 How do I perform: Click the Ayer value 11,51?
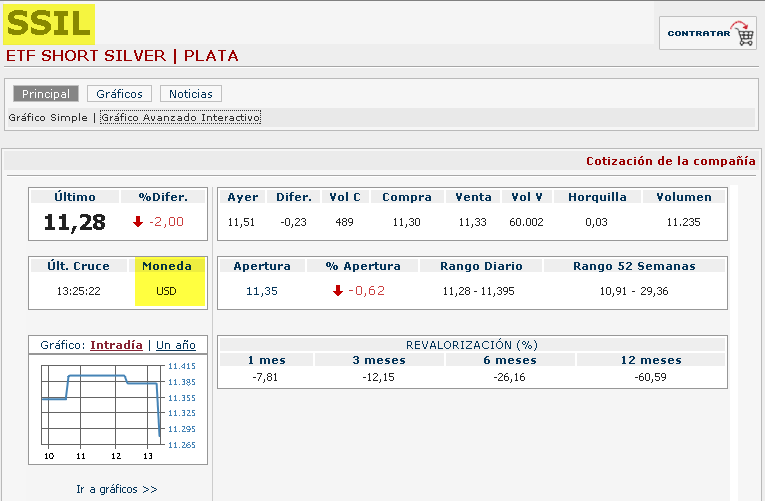[x=241, y=222]
